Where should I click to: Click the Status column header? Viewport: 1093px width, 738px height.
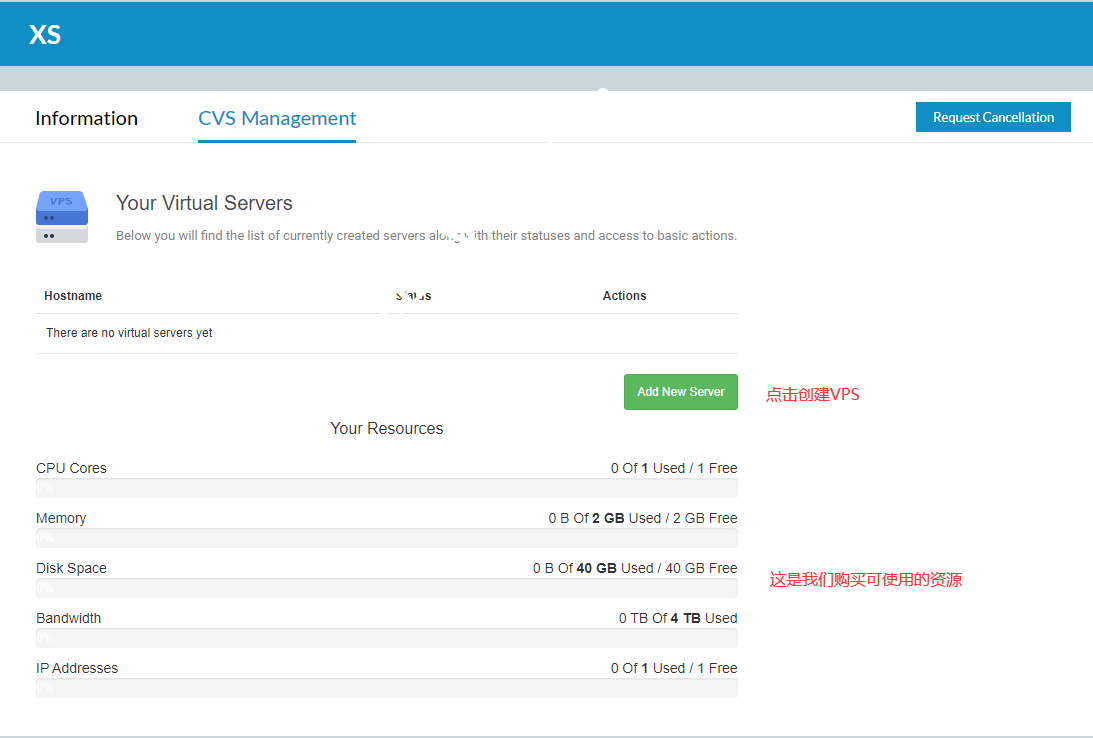click(x=413, y=296)
